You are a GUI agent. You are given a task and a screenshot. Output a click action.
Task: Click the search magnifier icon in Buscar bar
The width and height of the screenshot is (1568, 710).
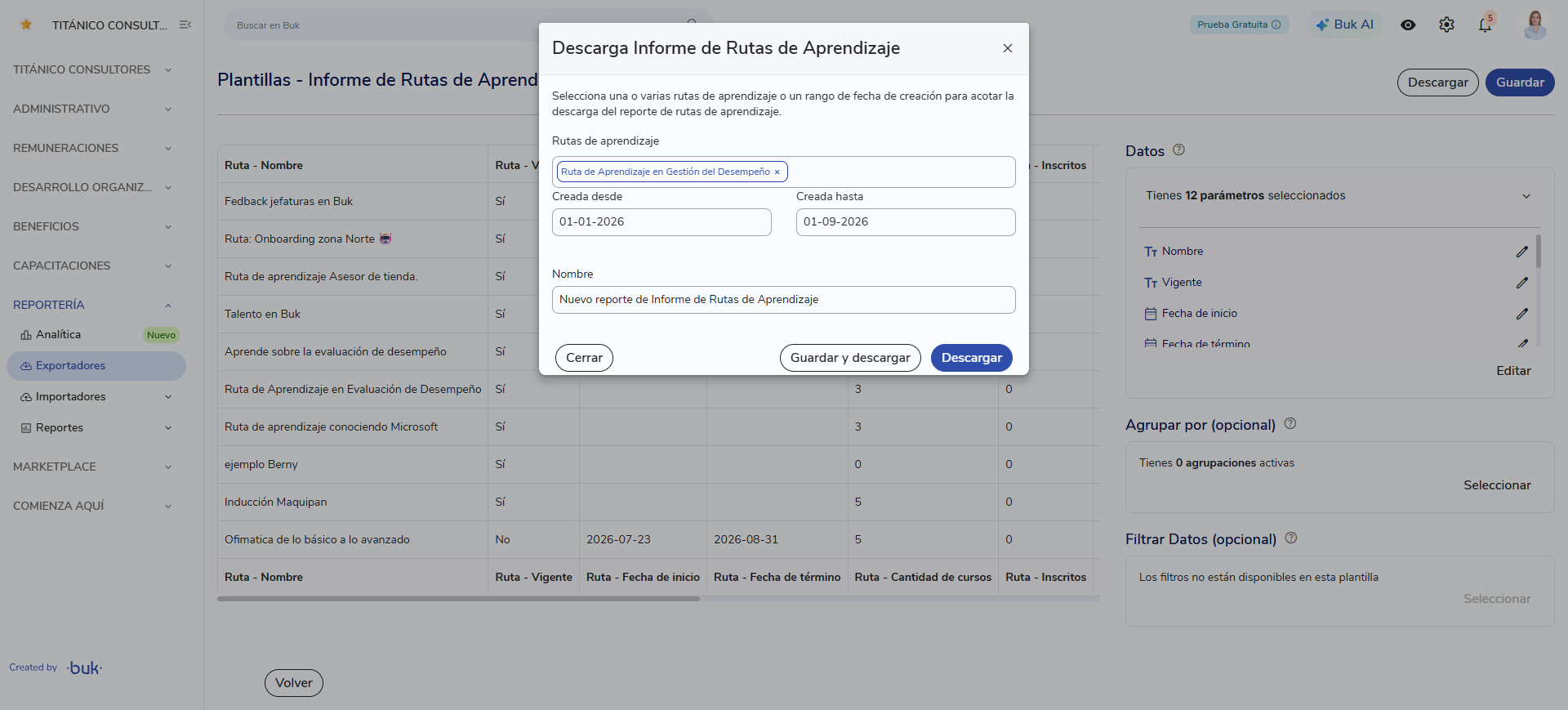click(x=692, y=23)
